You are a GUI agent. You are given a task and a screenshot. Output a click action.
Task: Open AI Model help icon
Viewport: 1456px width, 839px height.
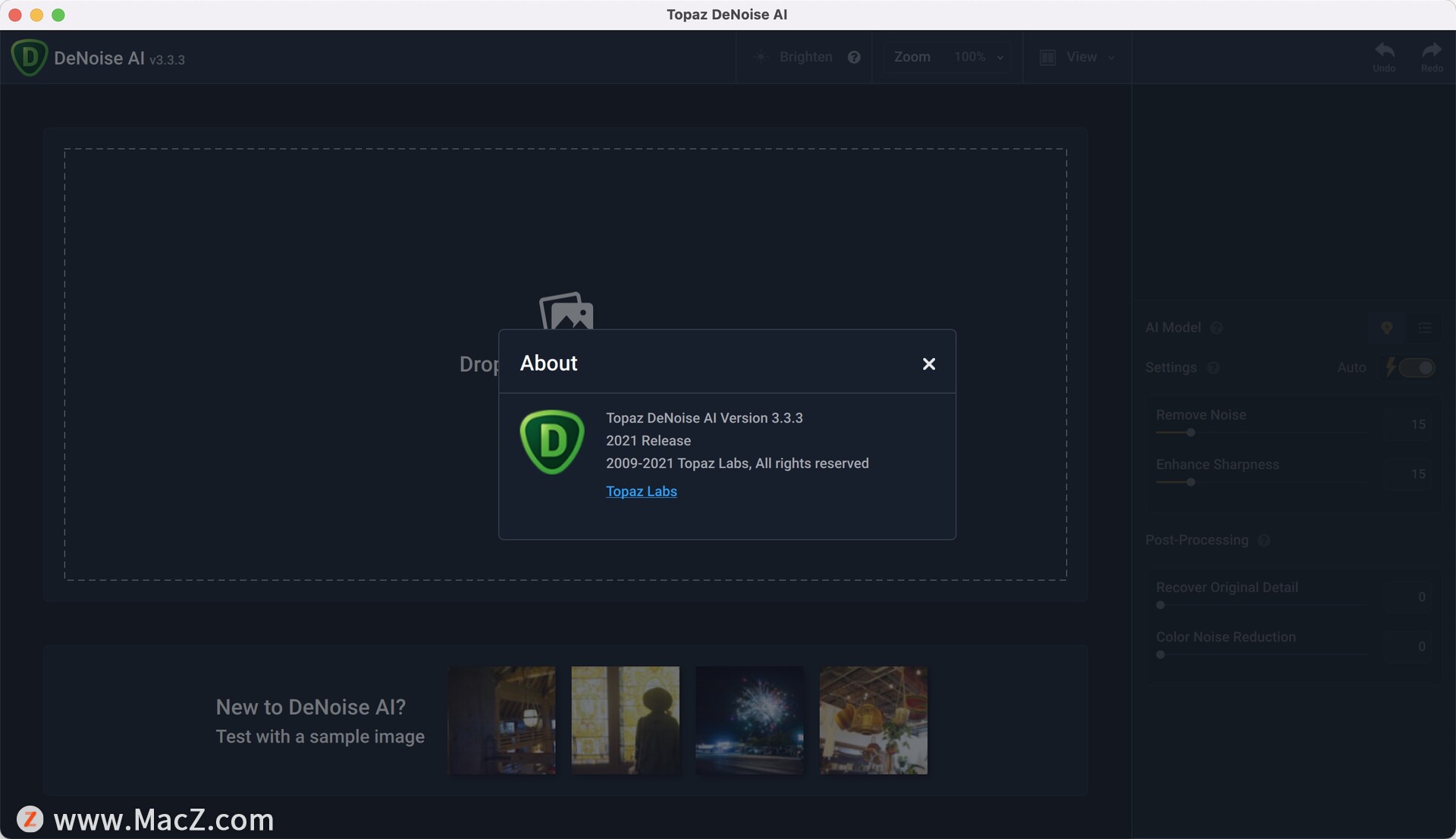click(1216, 328)
